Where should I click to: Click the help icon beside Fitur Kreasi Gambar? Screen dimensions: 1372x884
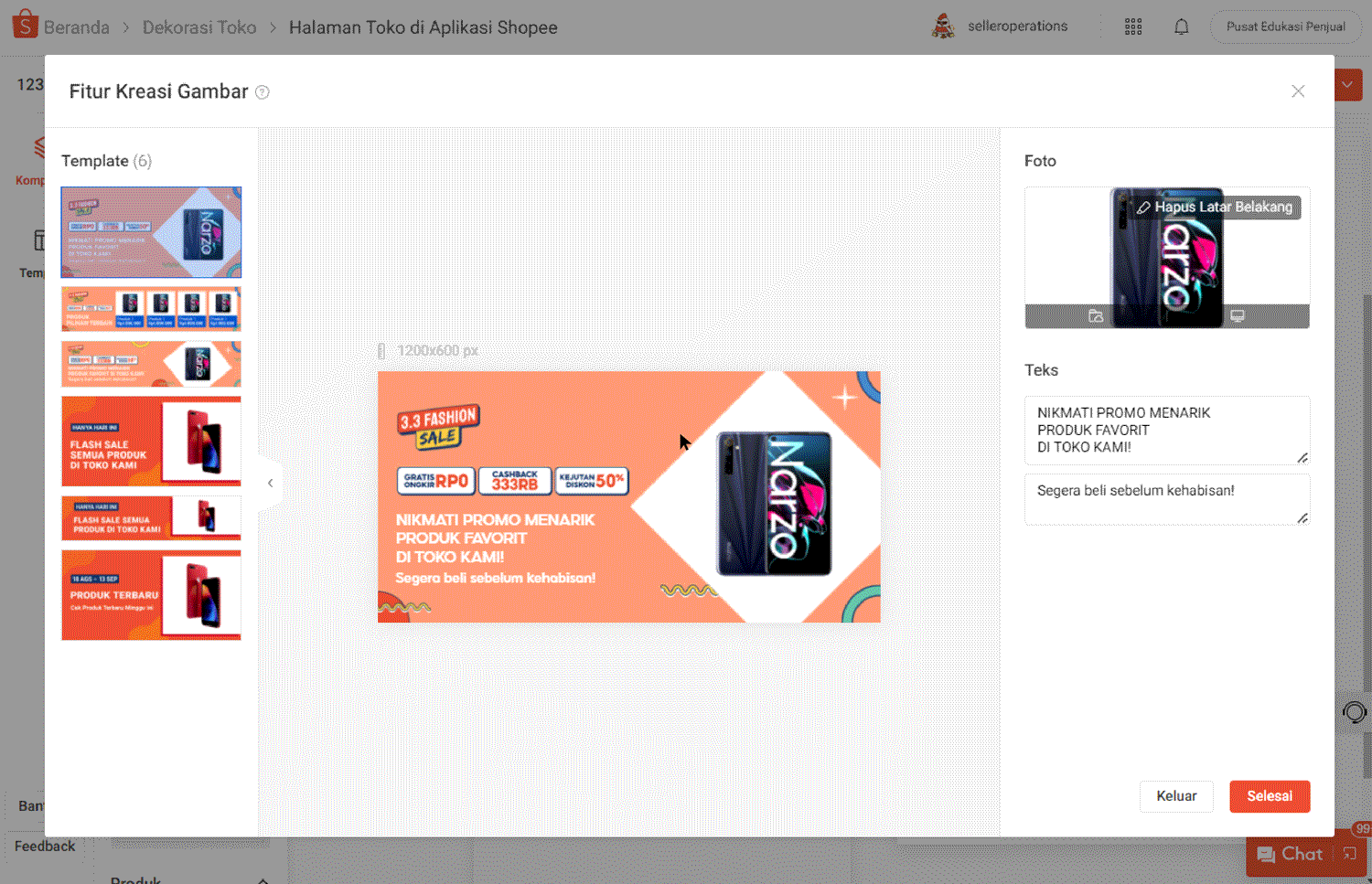point(263,92)
